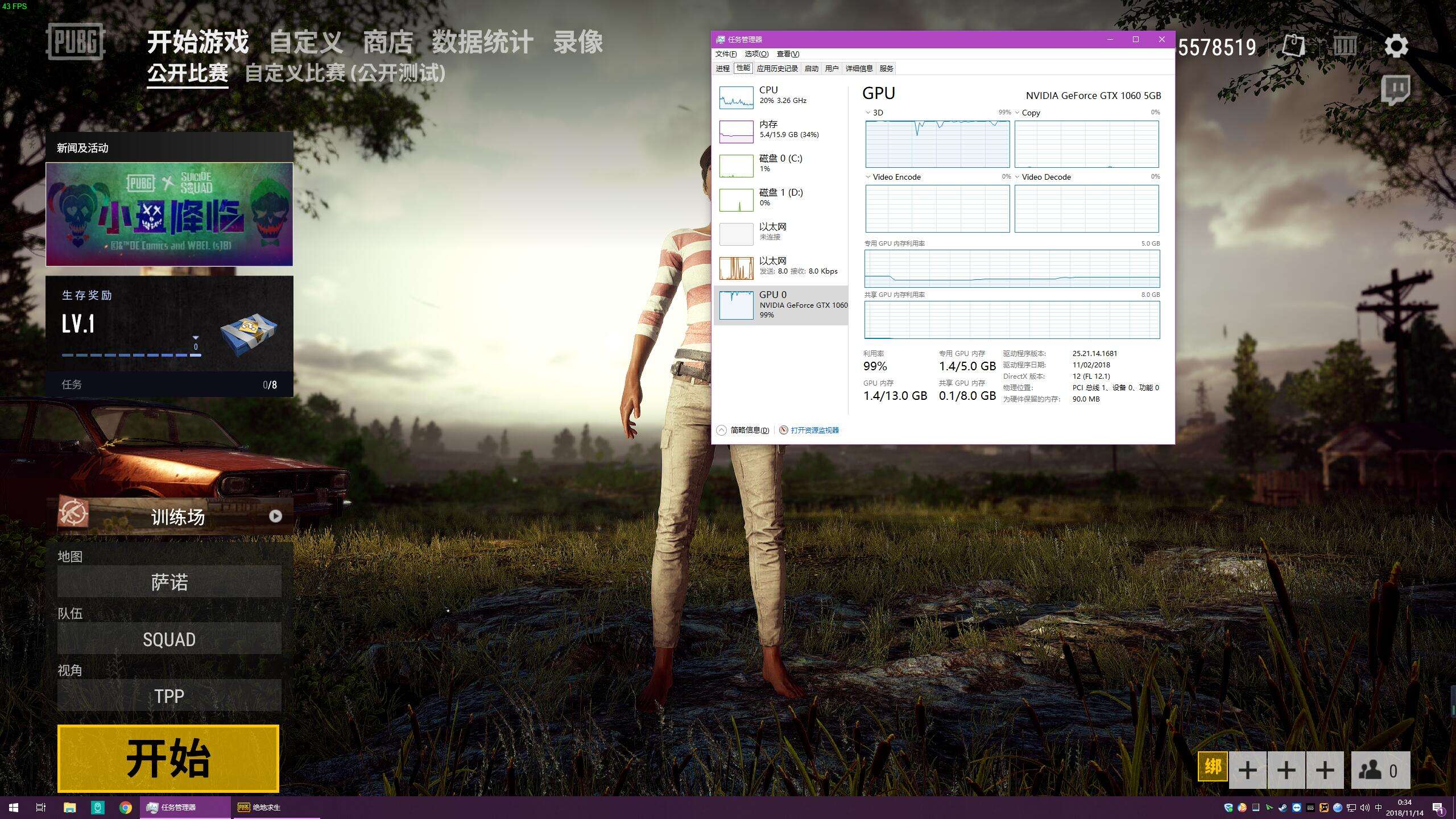Click Steam icon in system tray
The width and height of the screenshot is (1456, 819).
tap(1283, 808)
